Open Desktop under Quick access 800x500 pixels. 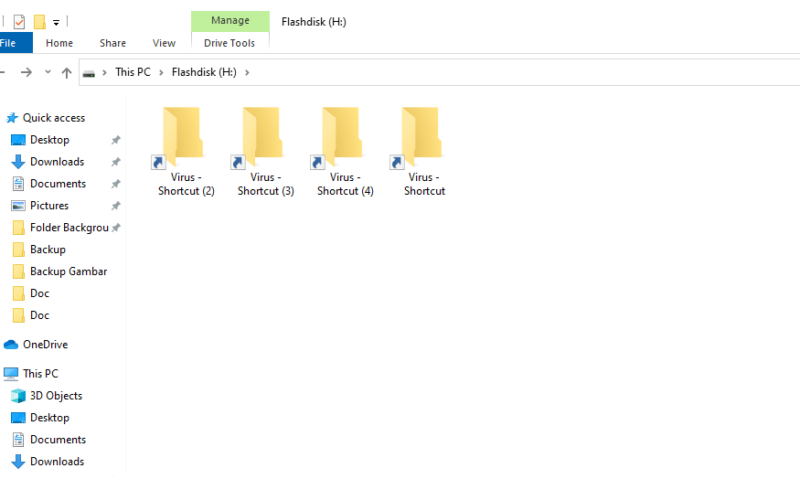tap(49, 140)
